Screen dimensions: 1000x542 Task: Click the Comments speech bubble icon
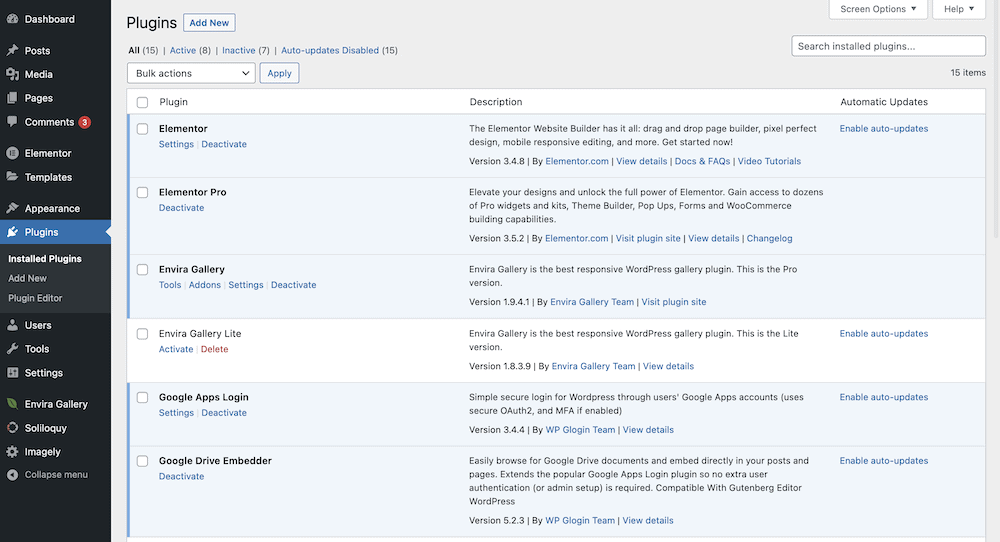click(x=12, y=122)
